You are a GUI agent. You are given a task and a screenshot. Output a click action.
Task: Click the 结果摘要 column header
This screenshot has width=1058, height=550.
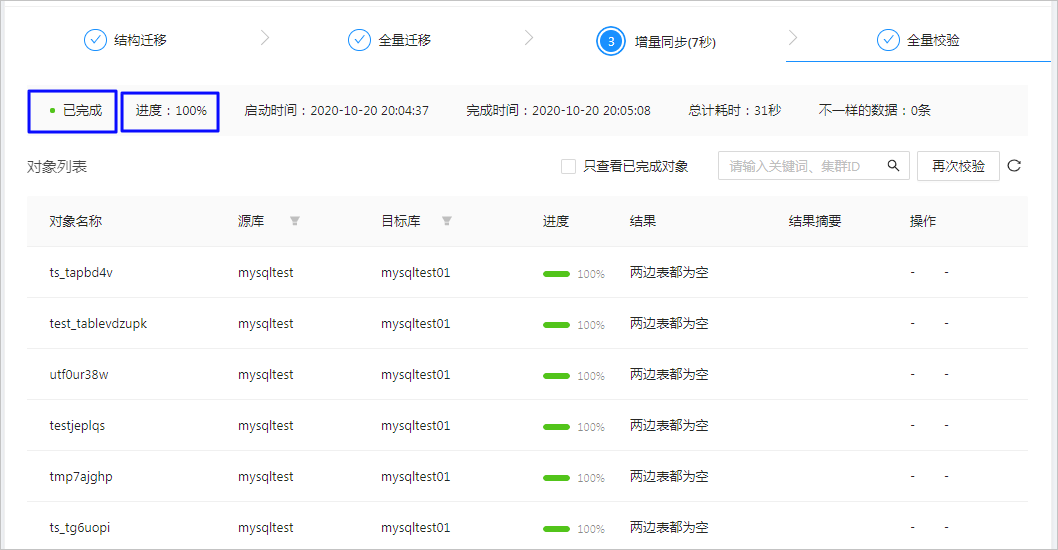(815, 221)
